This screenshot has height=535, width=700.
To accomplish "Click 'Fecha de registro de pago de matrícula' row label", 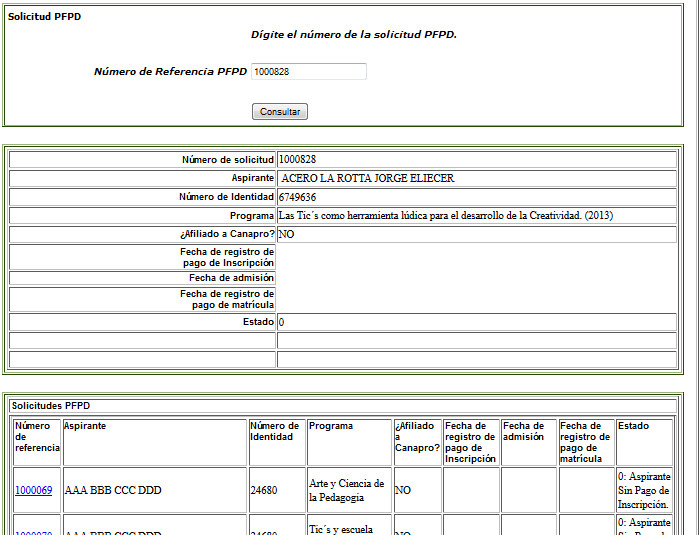I will 227,299.
